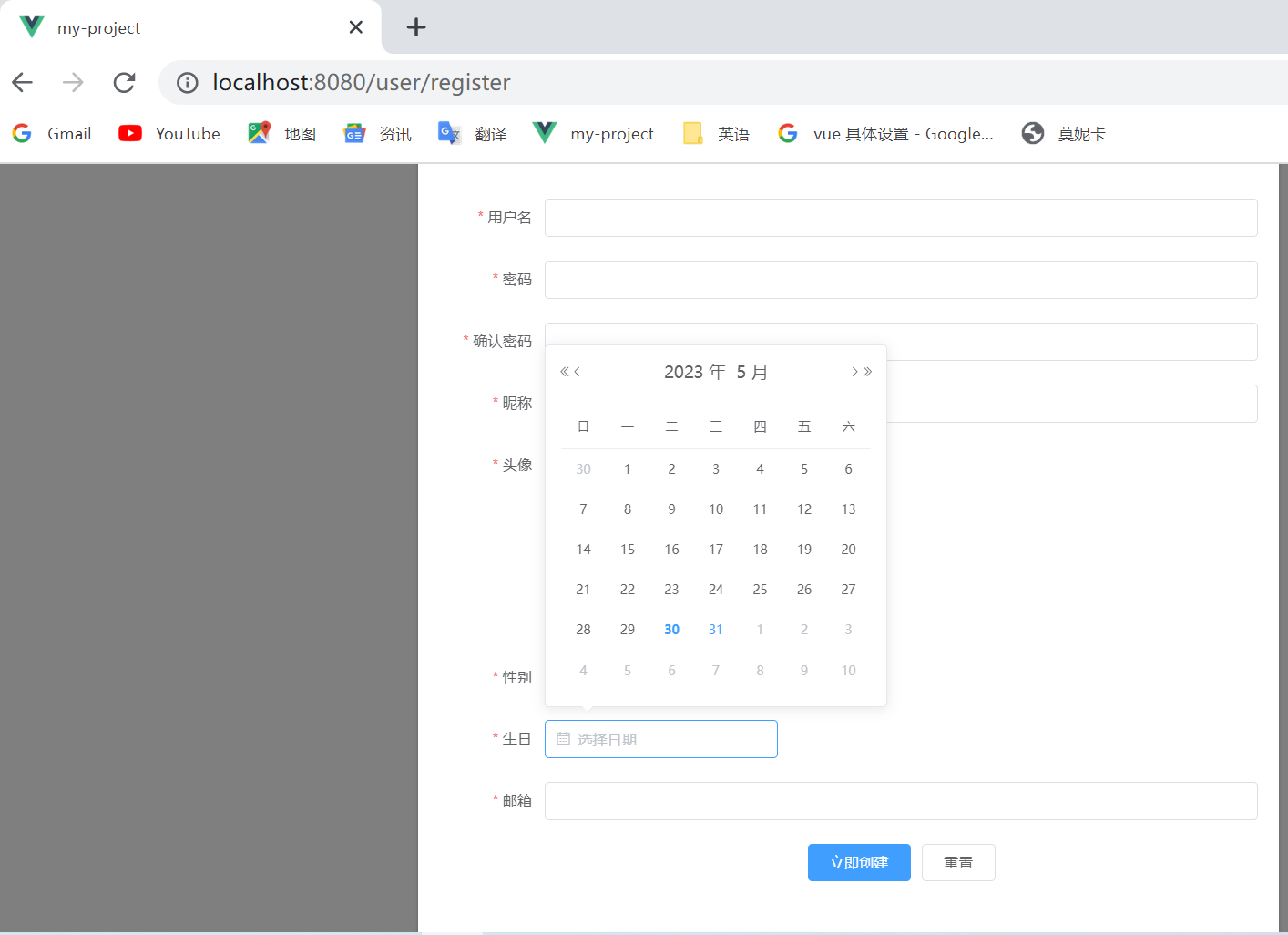The width and height of the screenshot is (1288, 935).
Task: Click the page reload icon
Action: click(x=124, y=82)
